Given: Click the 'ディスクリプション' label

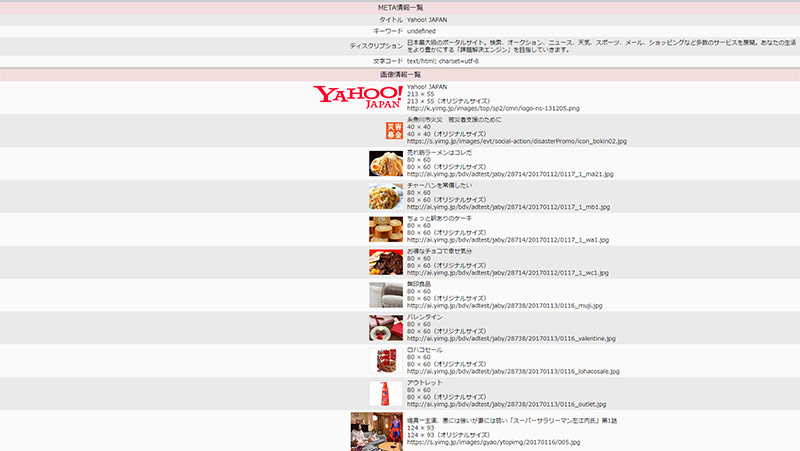Looking at the screenshot, I should (x=376, y=46).
